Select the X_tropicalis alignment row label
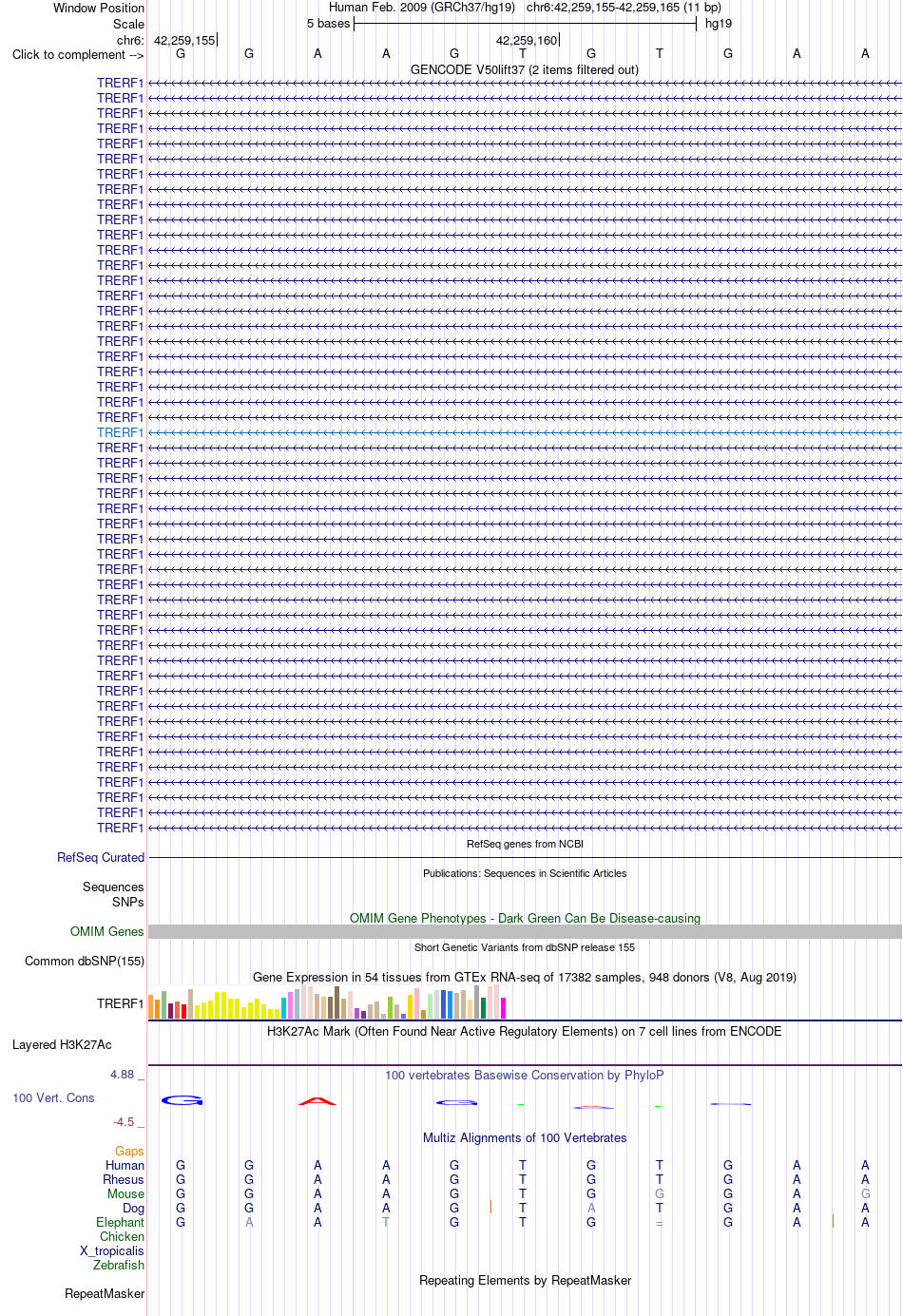 [x=112, y=1250]
